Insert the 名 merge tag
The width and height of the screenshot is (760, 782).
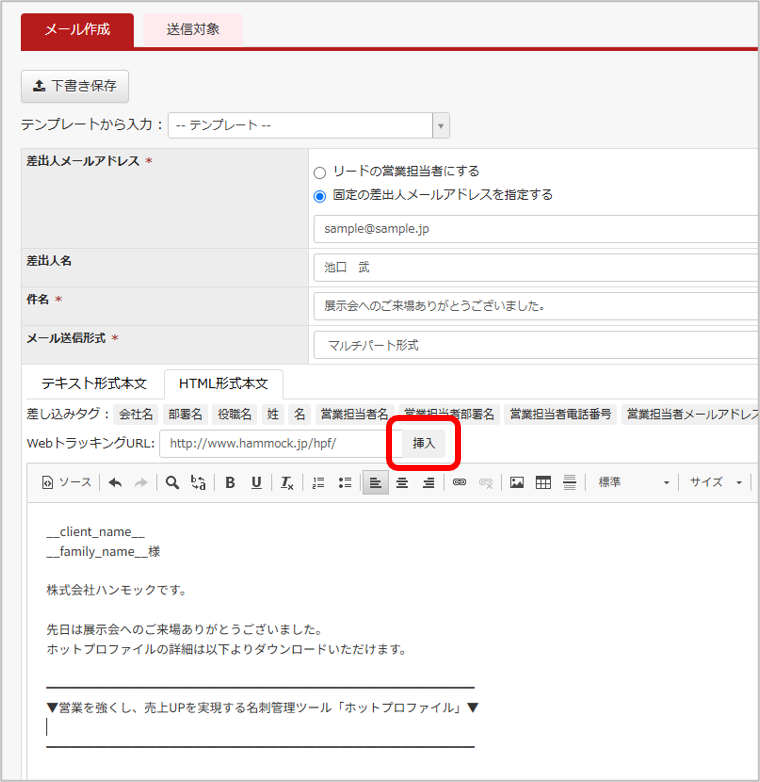point(299,414)
